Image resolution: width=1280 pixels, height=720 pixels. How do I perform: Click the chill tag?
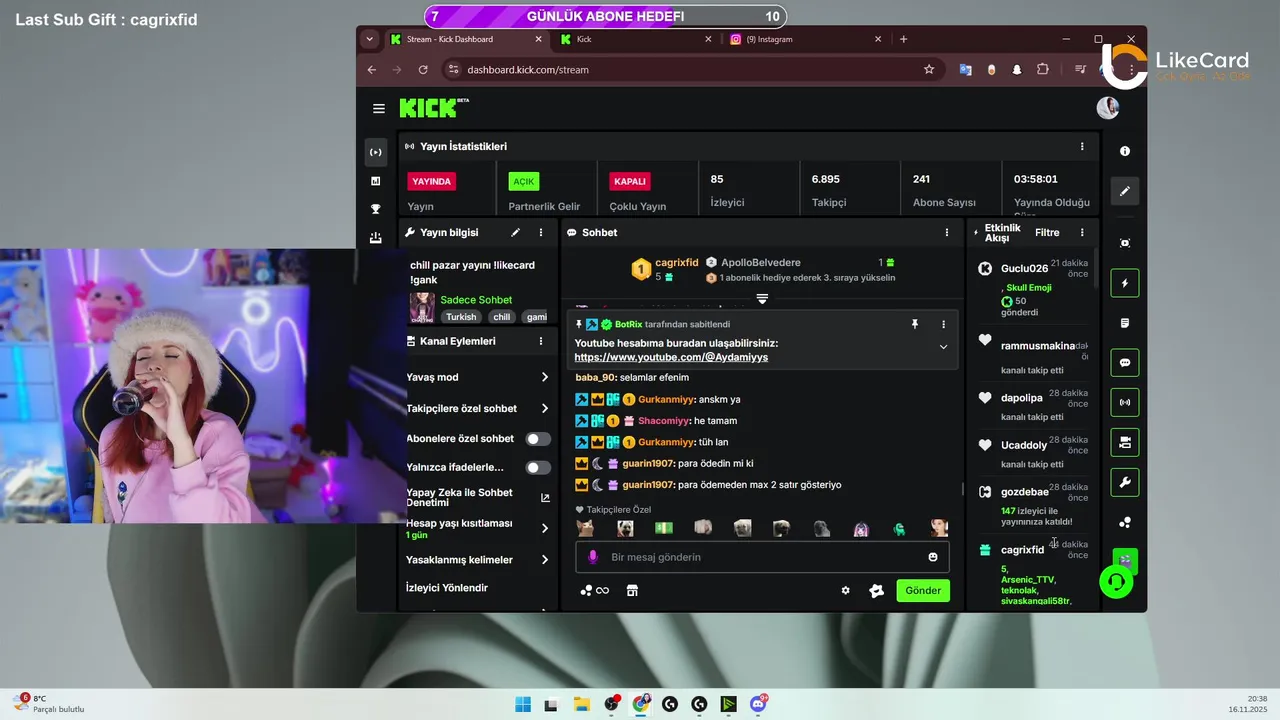coord(502,317)
